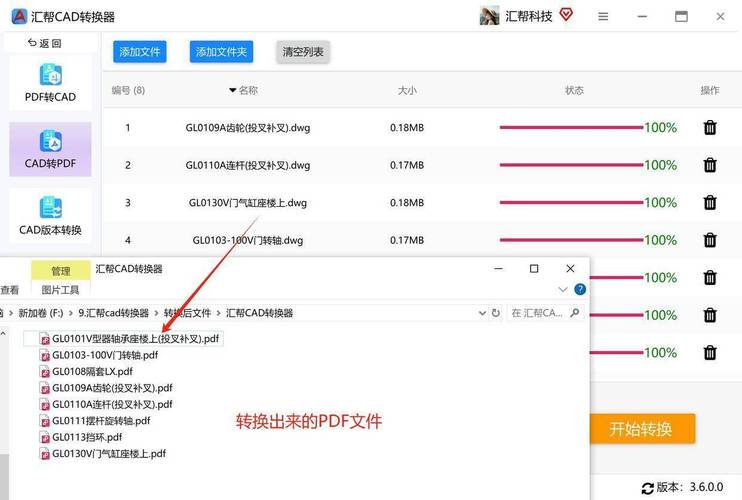Open Explorer help question mark icon
This screenshot has height=500, width=742.
pyautogui.click(x=580, y=289)
